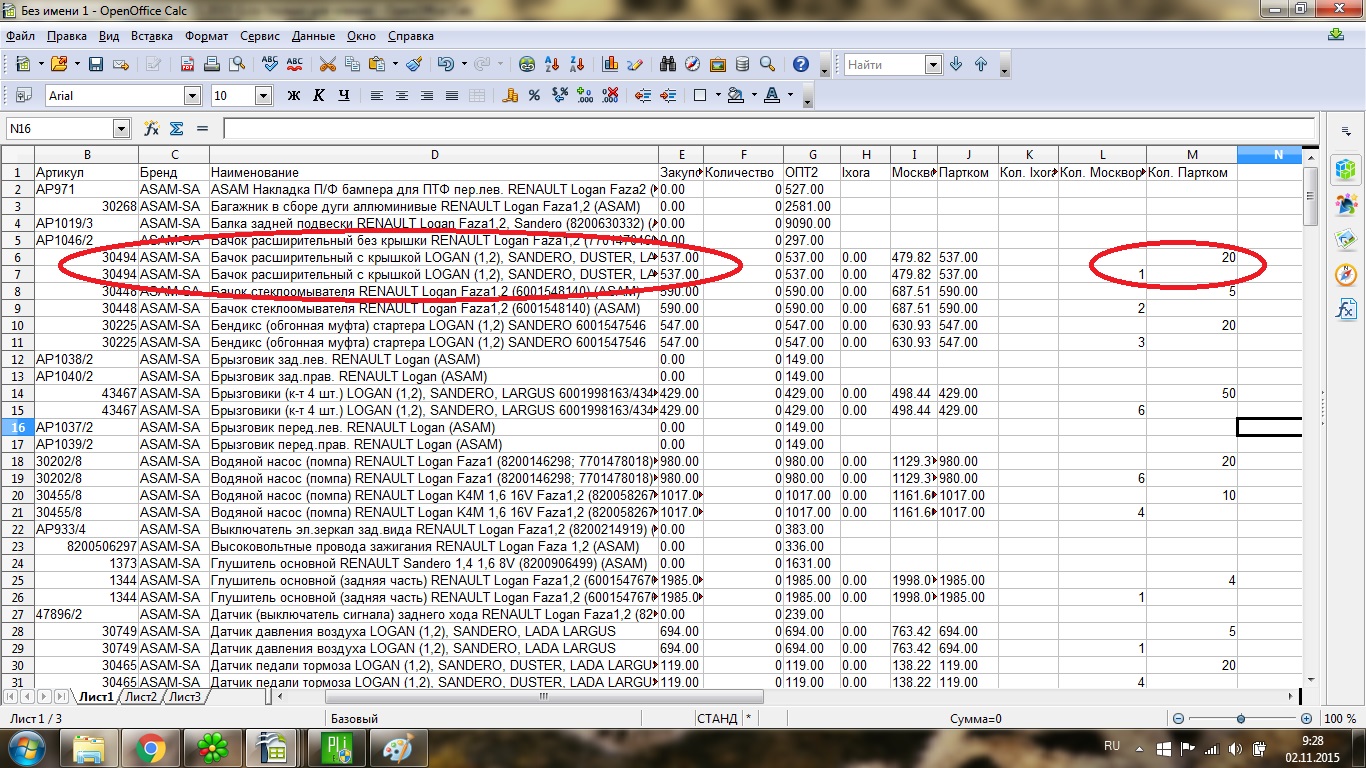Toggle underline formatting (Ч)
The height and width of the screenshot is (768, 1366).
pyautogui.click(x=344, y=95)
